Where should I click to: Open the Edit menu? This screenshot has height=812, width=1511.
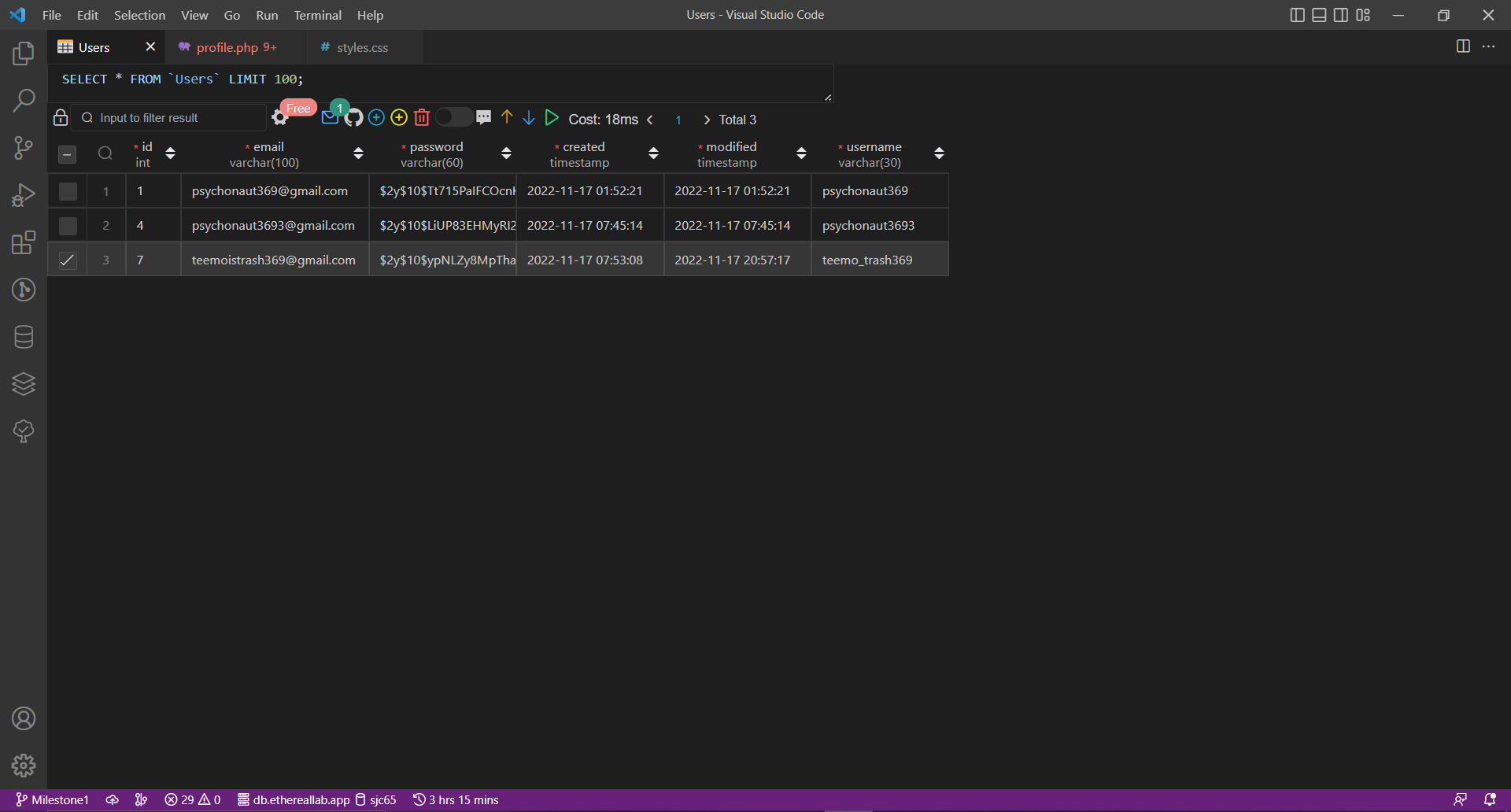tap(87, 15)
